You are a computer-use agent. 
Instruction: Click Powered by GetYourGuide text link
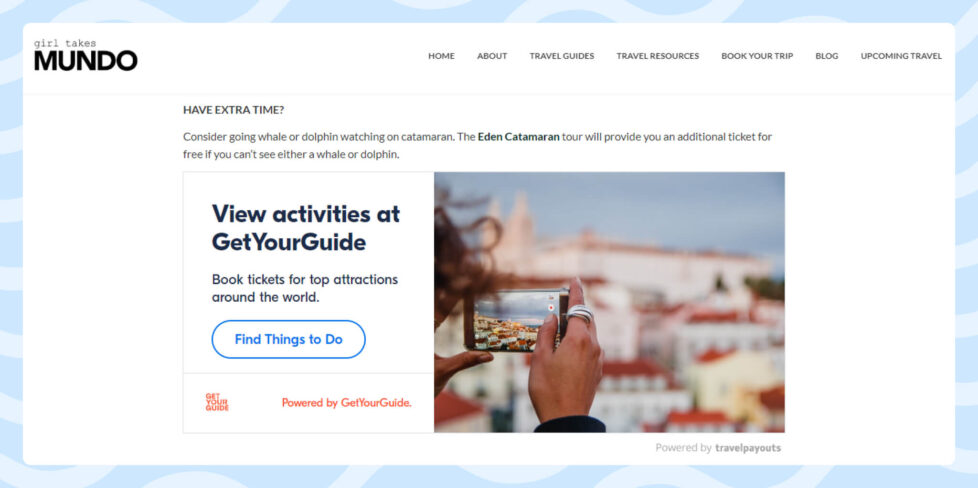click(x=346, y=403)
